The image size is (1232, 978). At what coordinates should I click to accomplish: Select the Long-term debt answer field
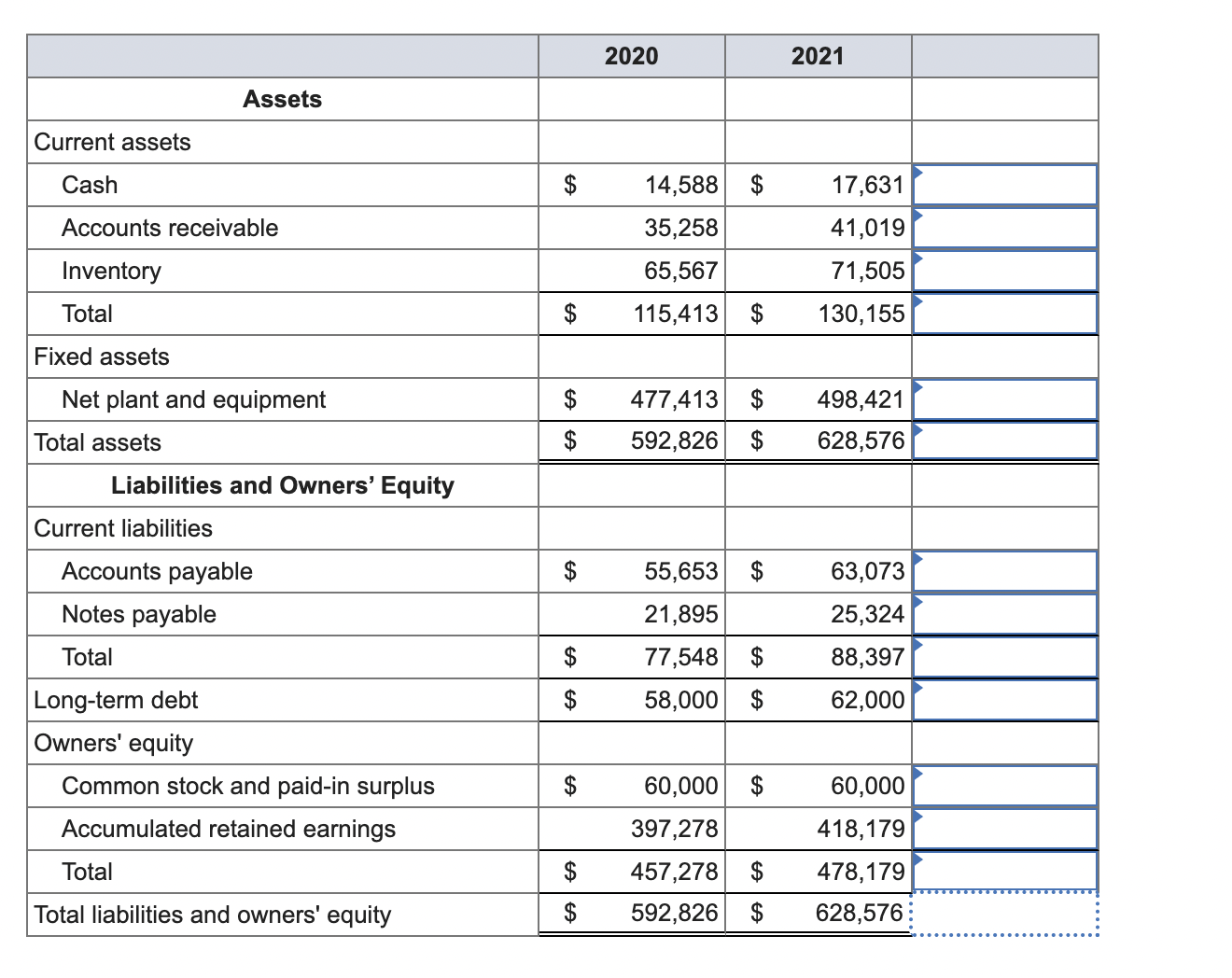(1005, 700)
